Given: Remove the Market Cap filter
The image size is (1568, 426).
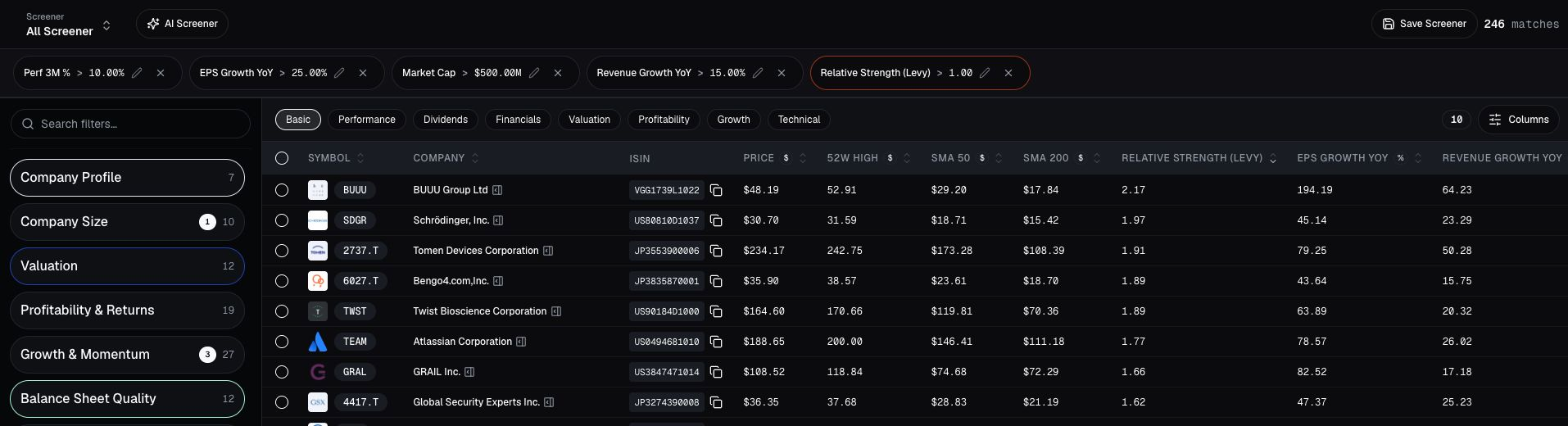Looking at the screenshot, I should click(x=558, y=73).
